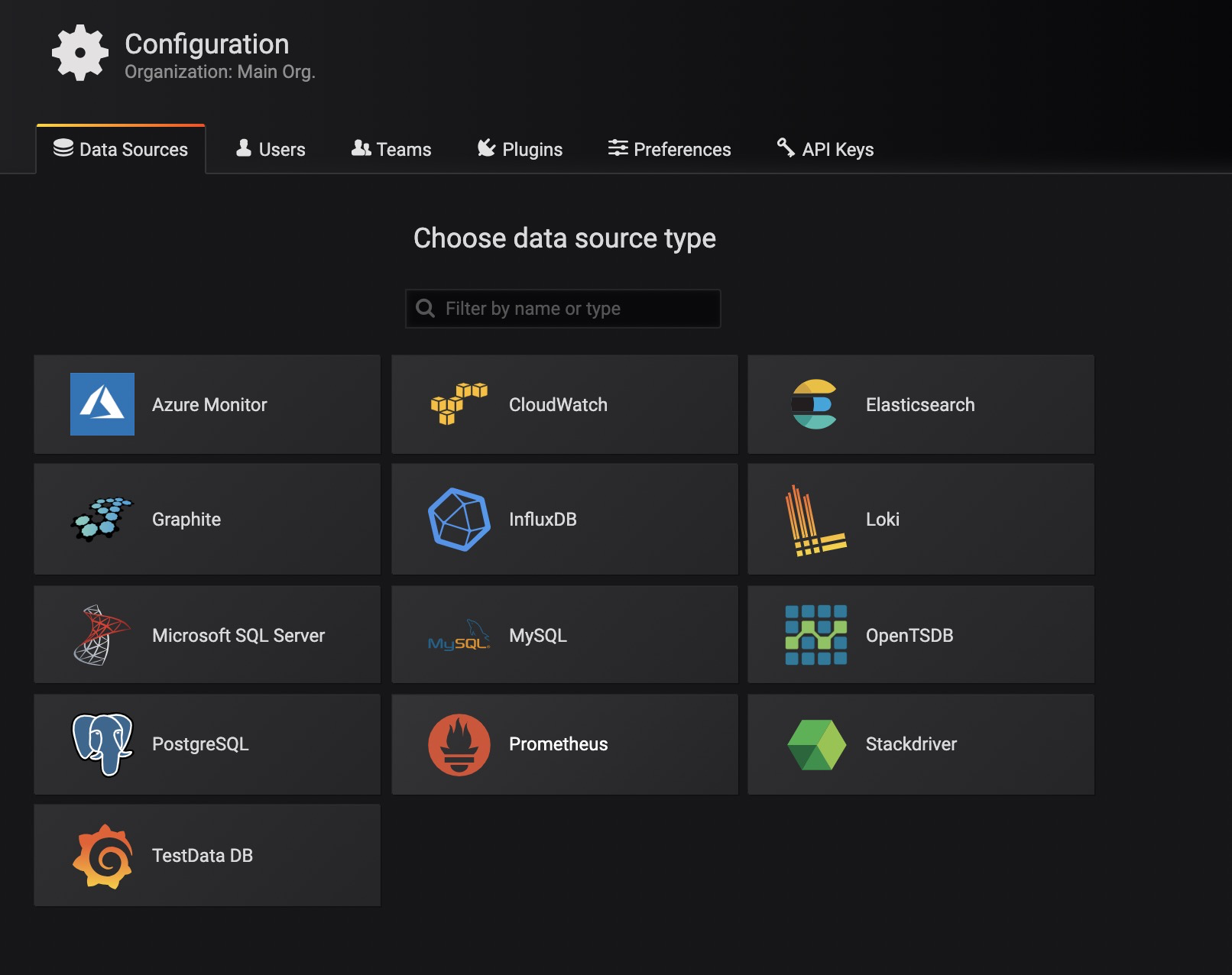Switch to the Users tab
Viewport: 1232px width, 975px height.
(271, 149)
